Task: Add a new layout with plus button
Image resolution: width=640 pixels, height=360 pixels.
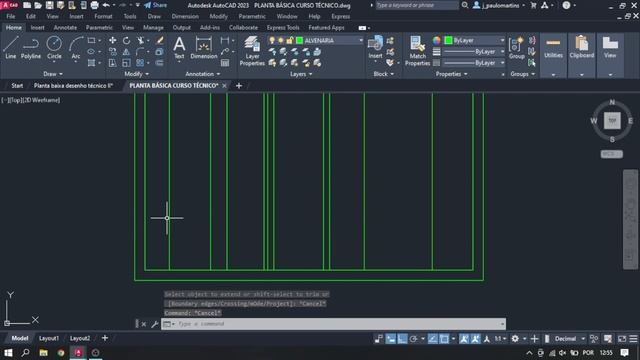Action: pyautogui.click(x=105, y=338)
